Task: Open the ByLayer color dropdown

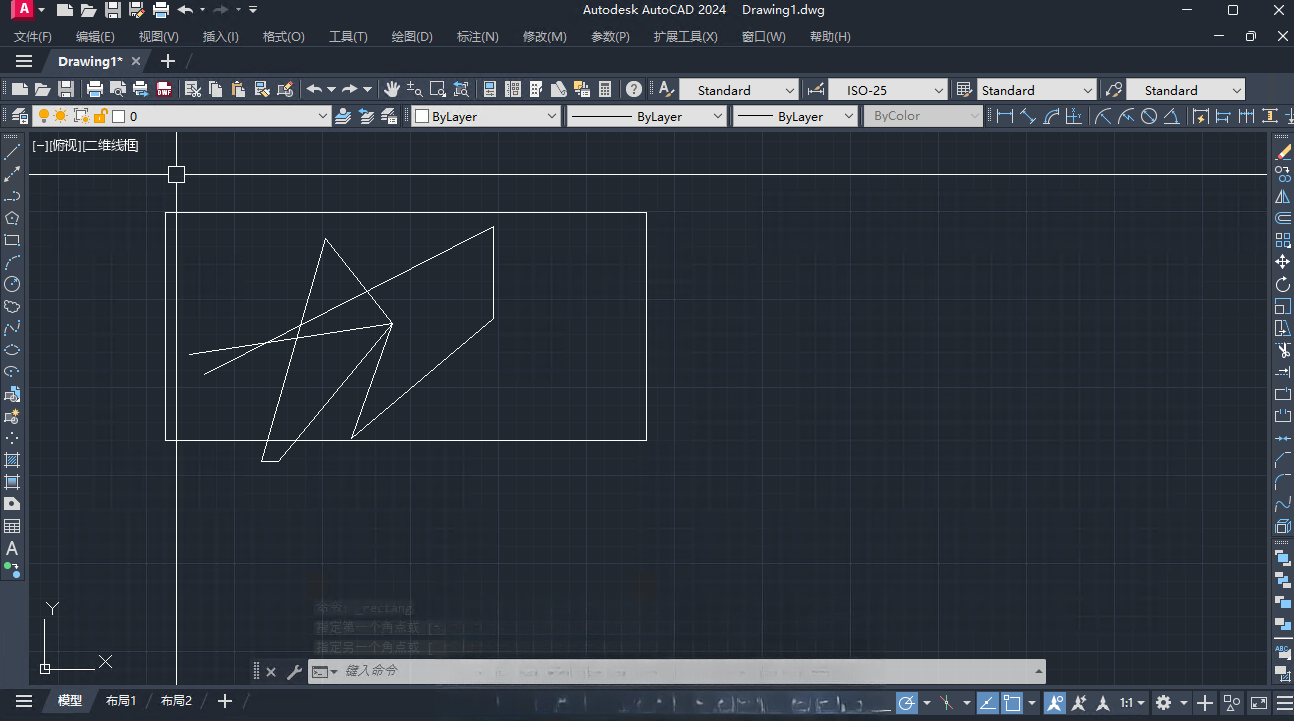Action: pyautogui.click(x=551, y=116)
